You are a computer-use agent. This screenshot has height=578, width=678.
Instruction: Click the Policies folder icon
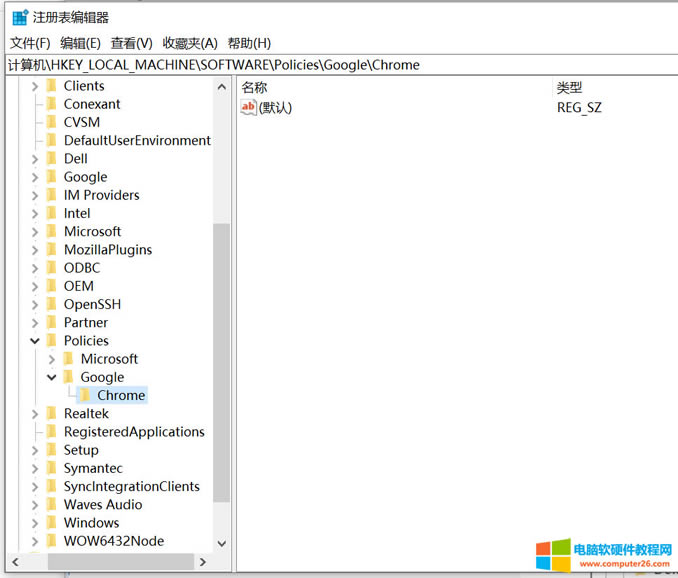[52, 341]
